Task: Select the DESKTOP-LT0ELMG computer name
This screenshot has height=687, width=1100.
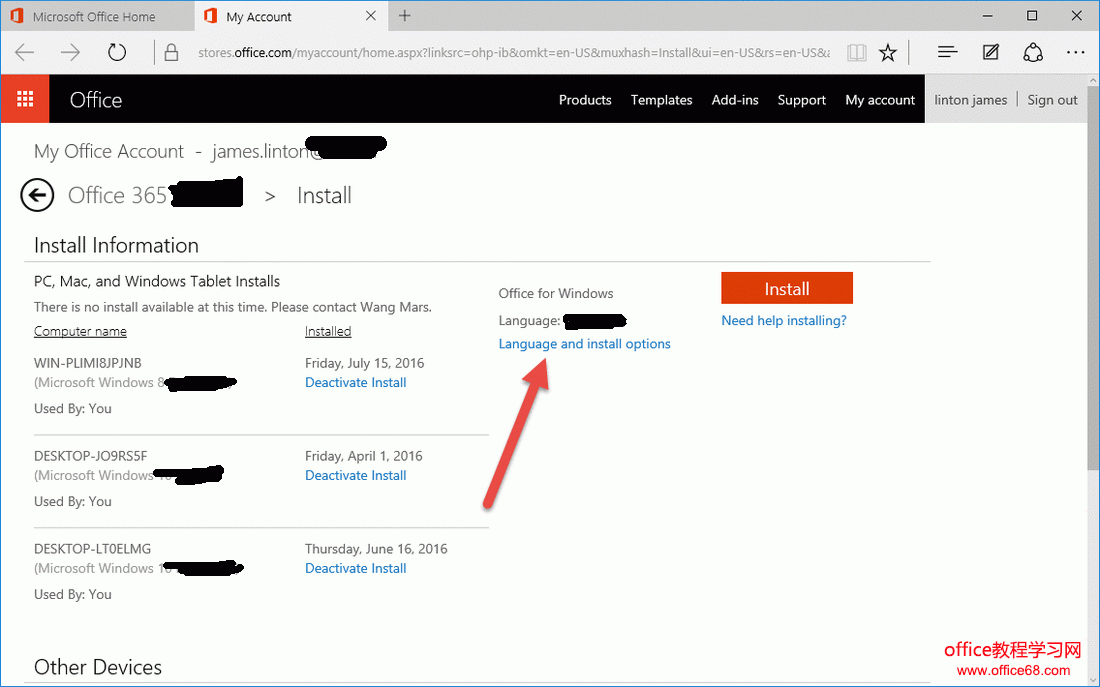Action: tap(93, 549)
